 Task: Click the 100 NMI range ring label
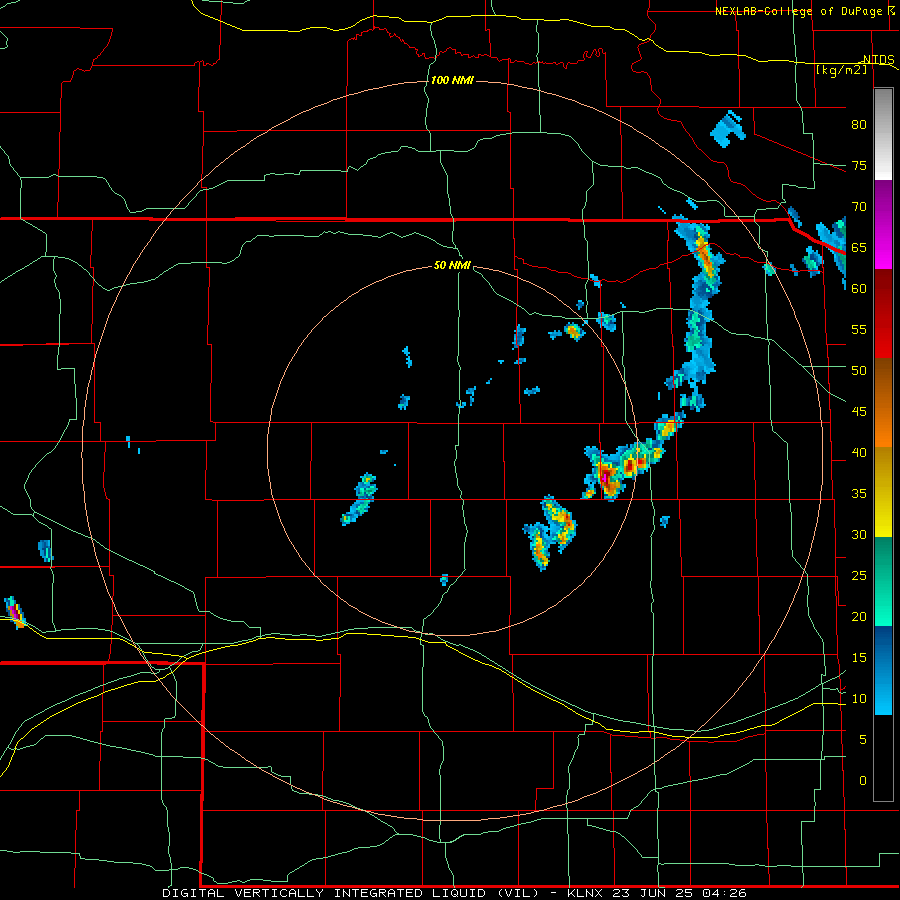(x=452, y=80)
